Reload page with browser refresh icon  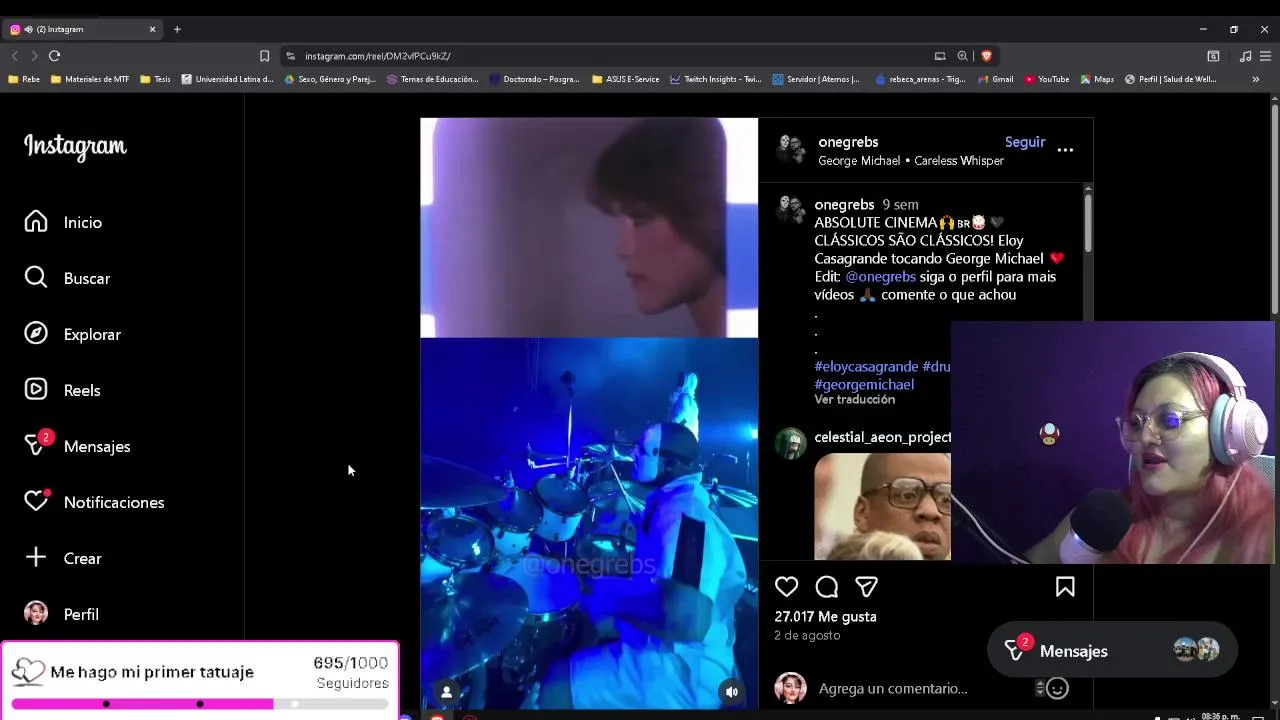click(x=54, y=56)
